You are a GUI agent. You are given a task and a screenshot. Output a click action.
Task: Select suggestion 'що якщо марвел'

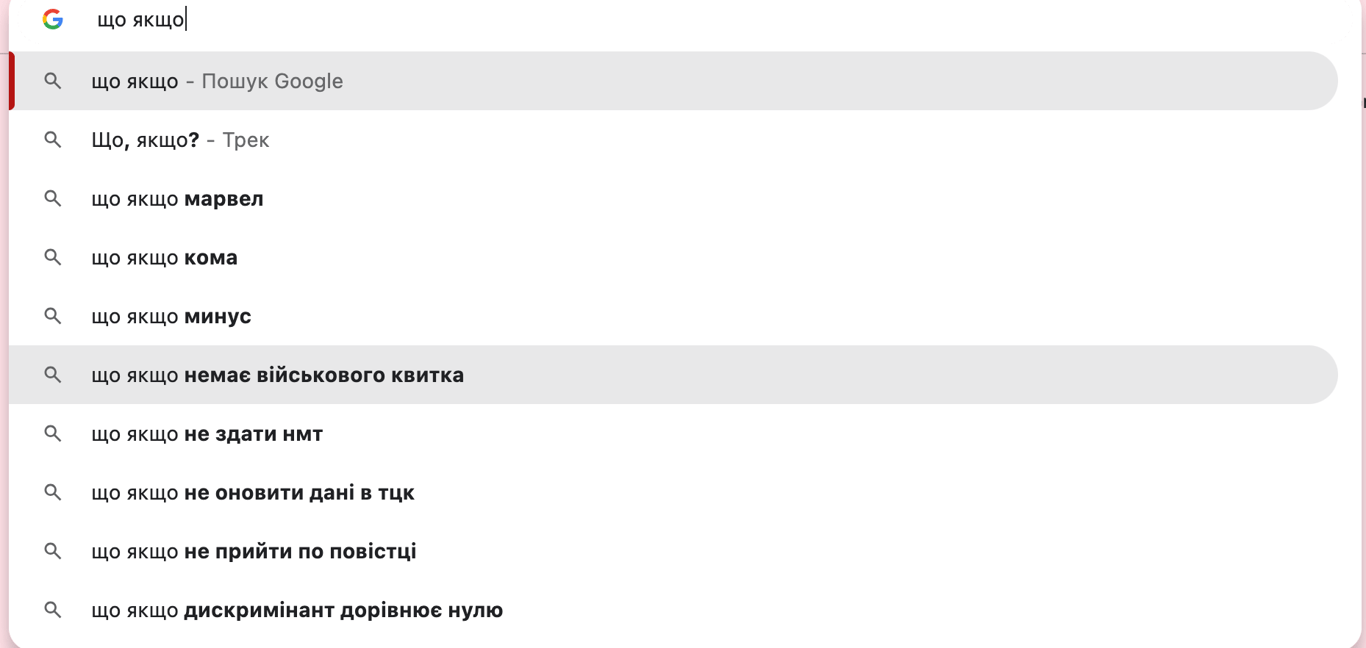177,199
